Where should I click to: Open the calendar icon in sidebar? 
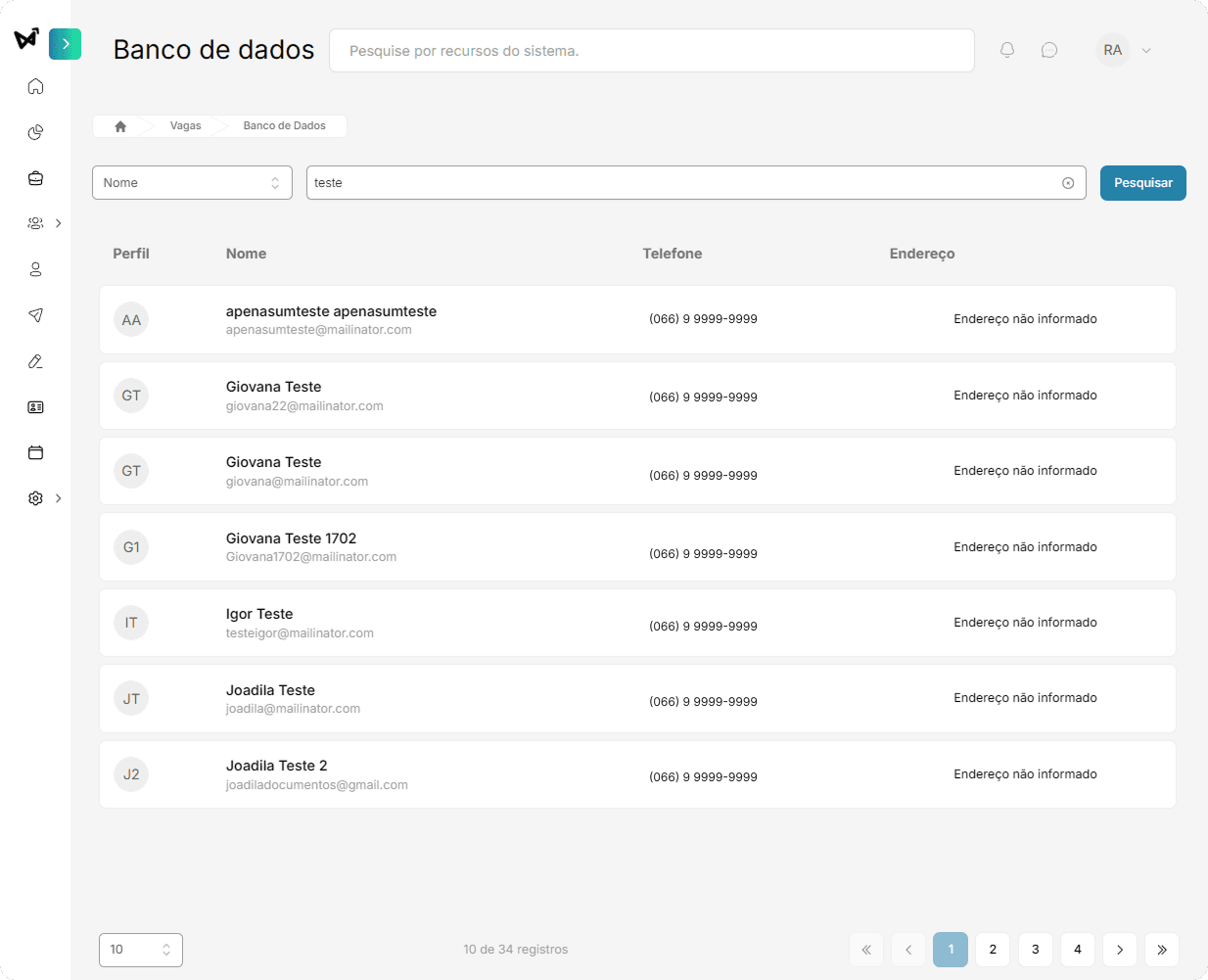[x=36, y=452]
